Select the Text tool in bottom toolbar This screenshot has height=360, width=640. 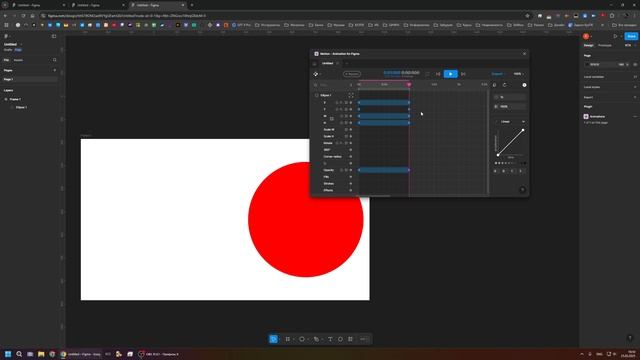tap(330, 339)
